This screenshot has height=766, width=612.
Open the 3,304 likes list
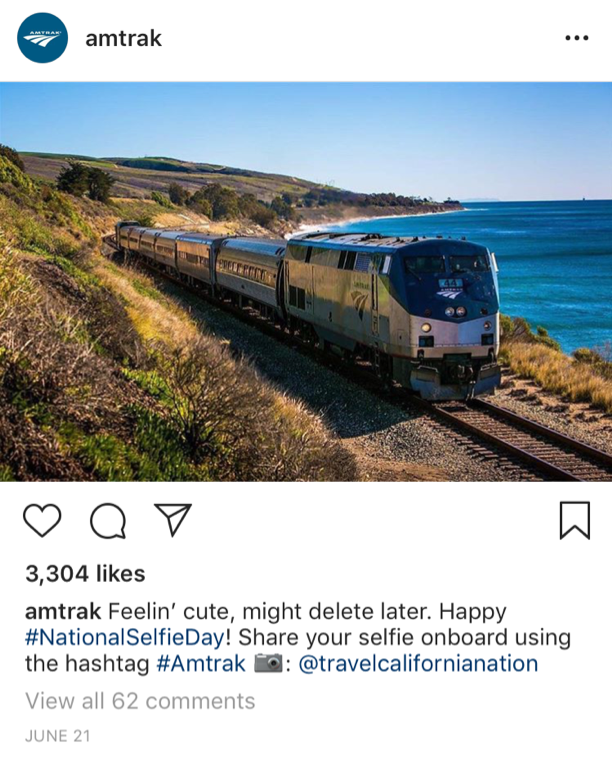pos(85,574)
